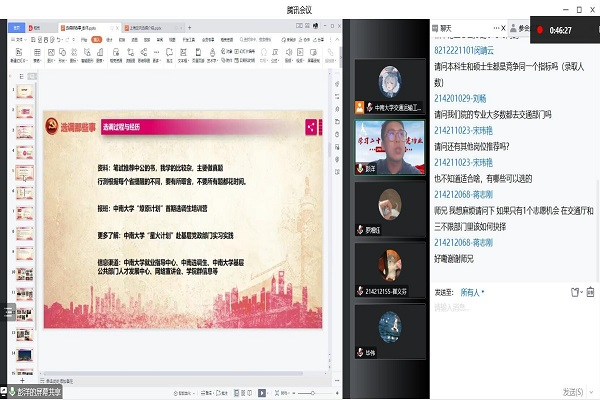Viewport: 600px width, 400px height.
Task: Click the 发送 send button
Action: tap(573, 391)
